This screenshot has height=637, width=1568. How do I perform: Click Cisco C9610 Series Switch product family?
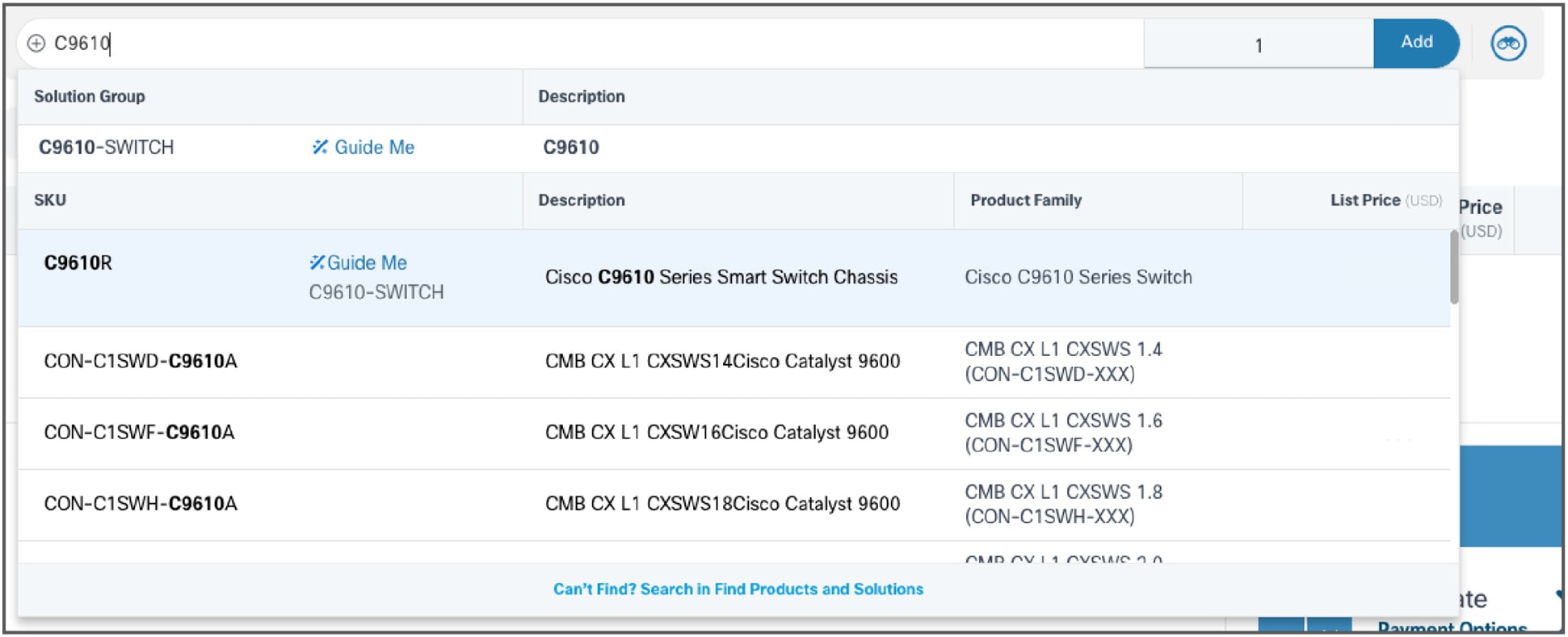(x=1078, y=277)
